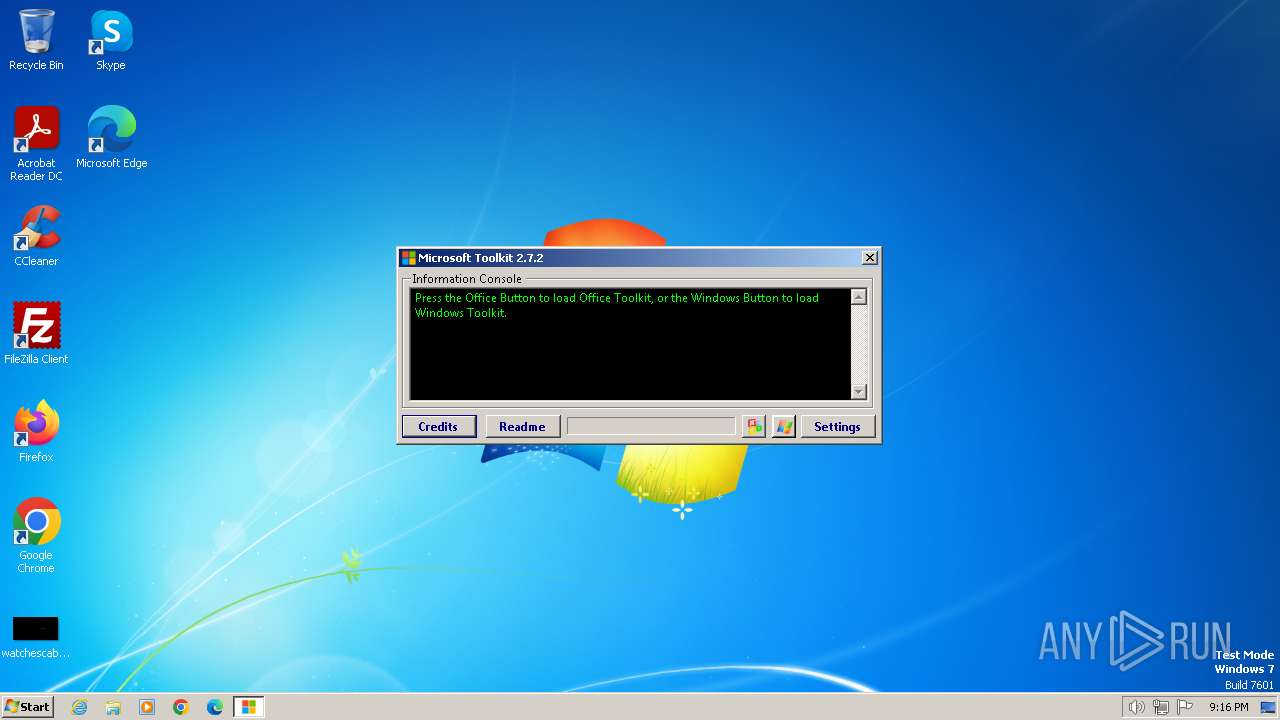The width and height of the screenshot is (1280, 720).
Task: Click the console scrollbar down arrow
Action: coord(858,391)
